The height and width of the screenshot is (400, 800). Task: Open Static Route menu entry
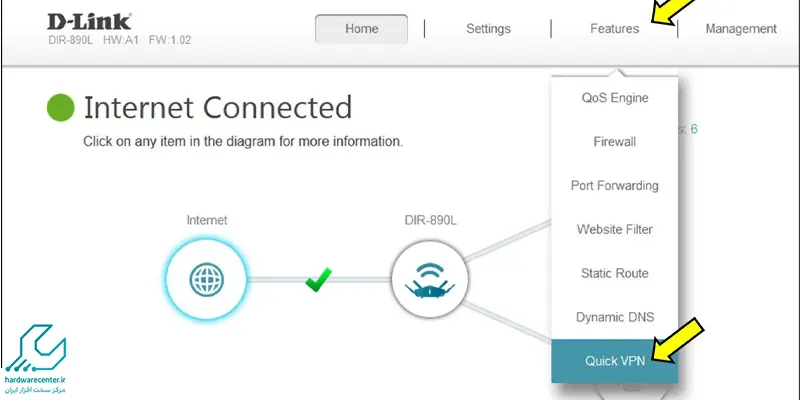tap(615, 273)
